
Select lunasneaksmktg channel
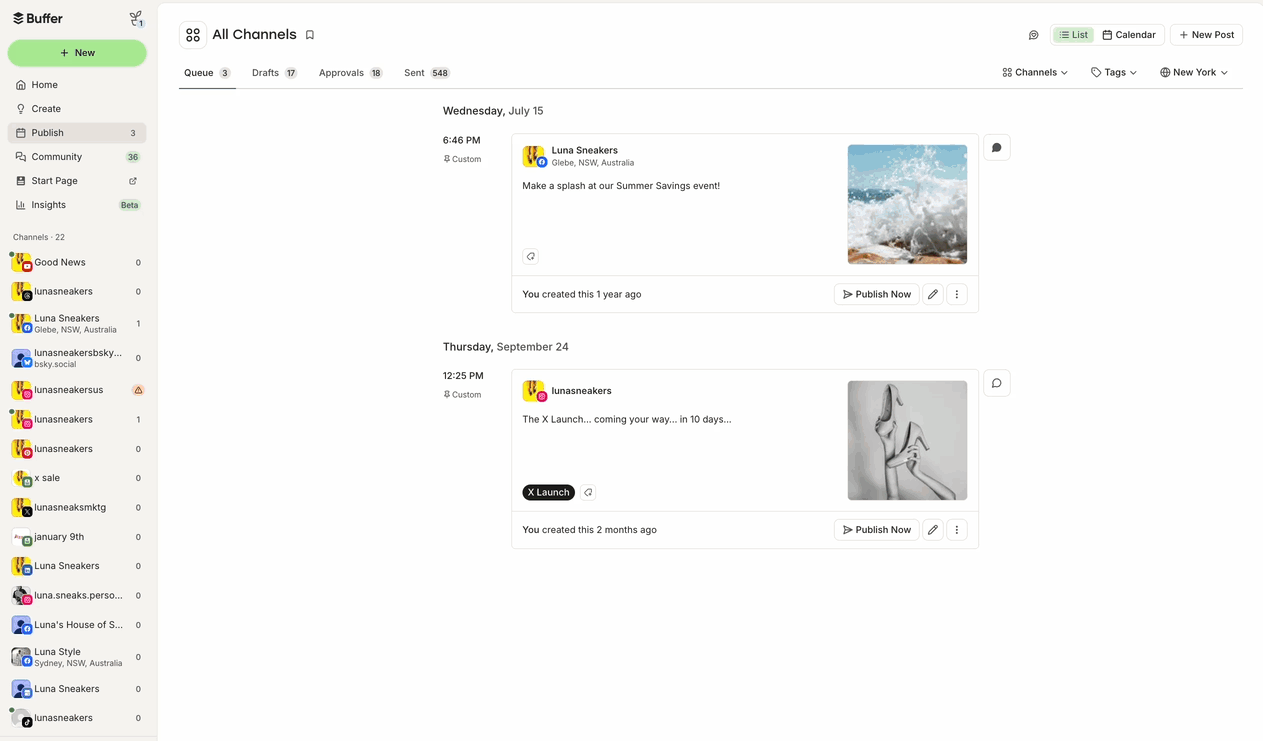click(77, 507)
